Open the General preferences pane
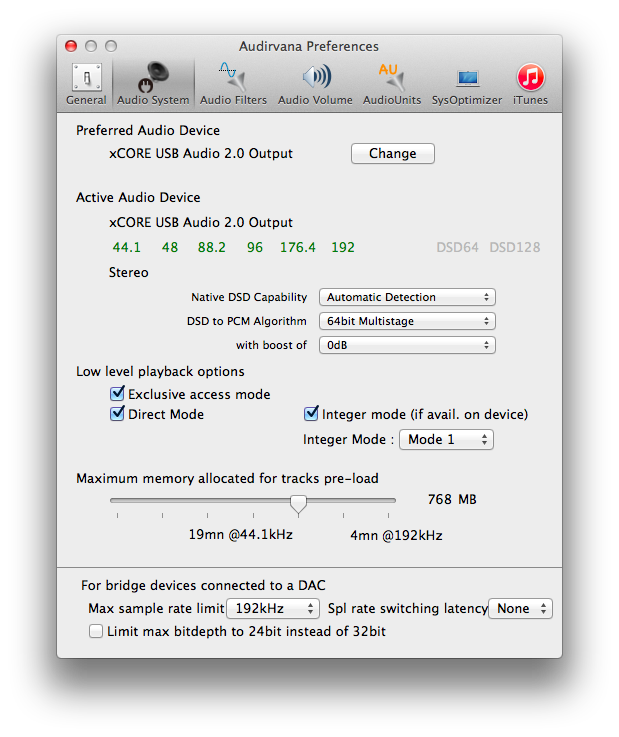The image size is (619, 737). 86,84
